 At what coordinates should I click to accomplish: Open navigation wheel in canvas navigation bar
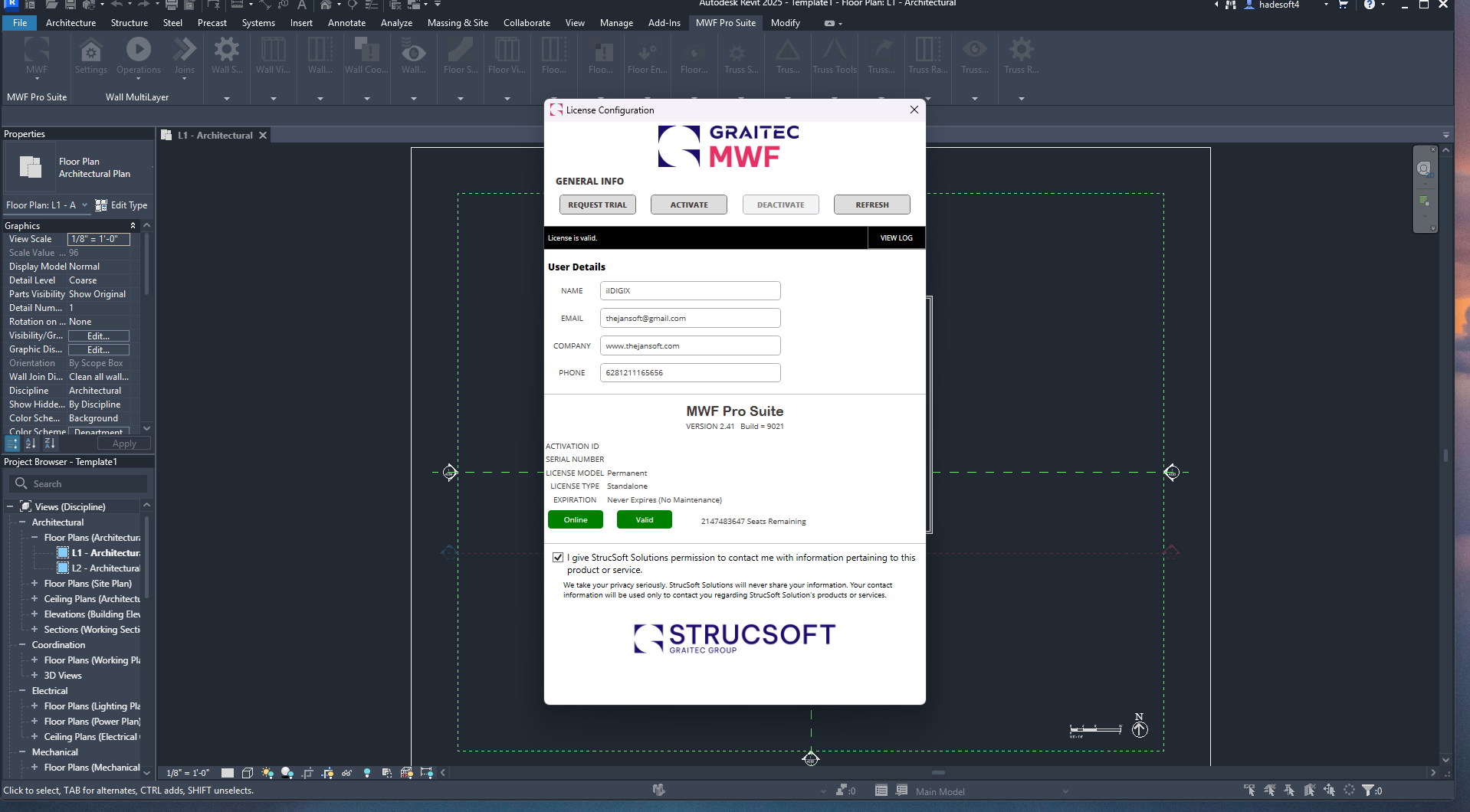pyautogui.click(x=1424, y=169)
